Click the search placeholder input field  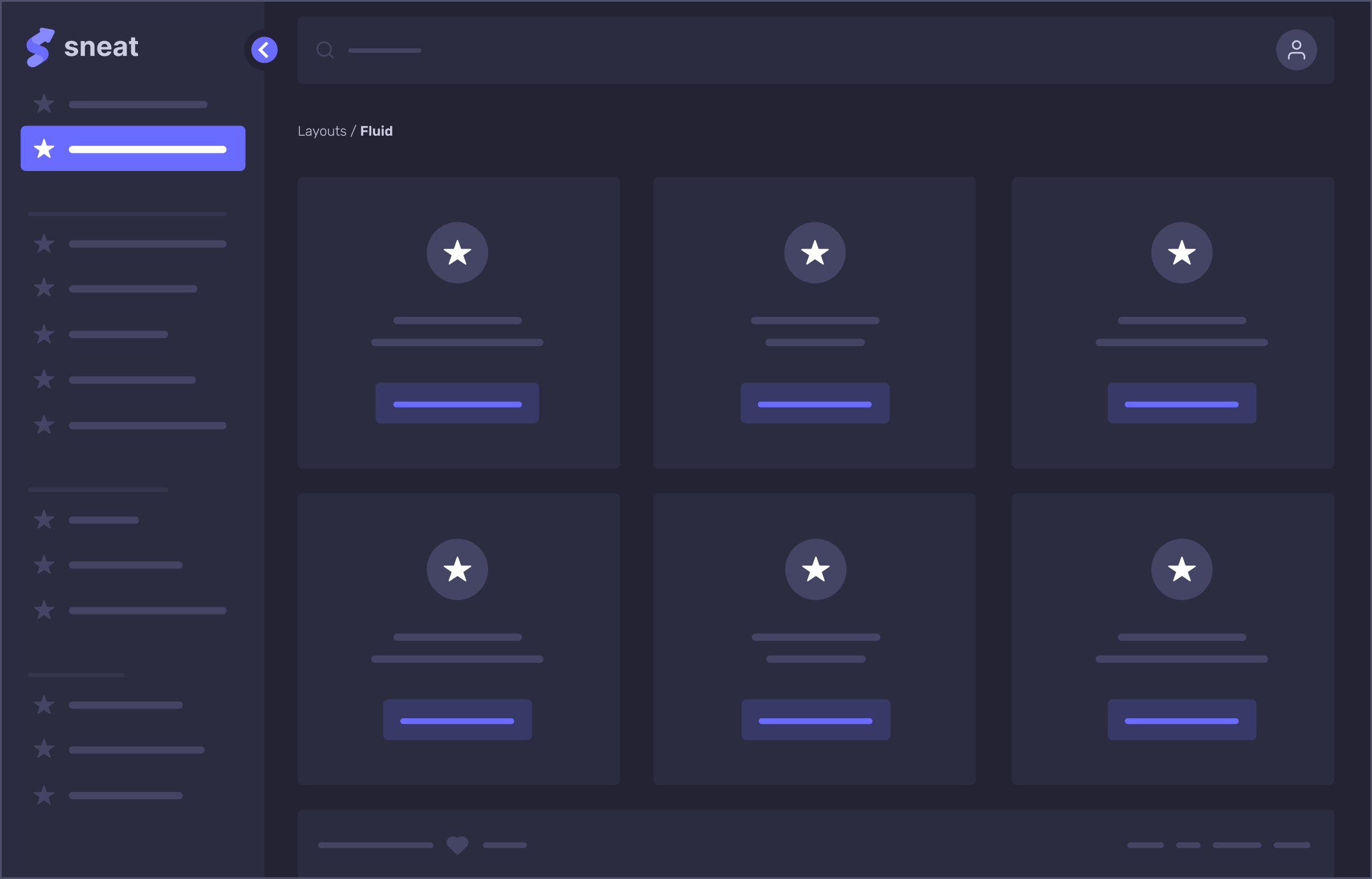384,51
